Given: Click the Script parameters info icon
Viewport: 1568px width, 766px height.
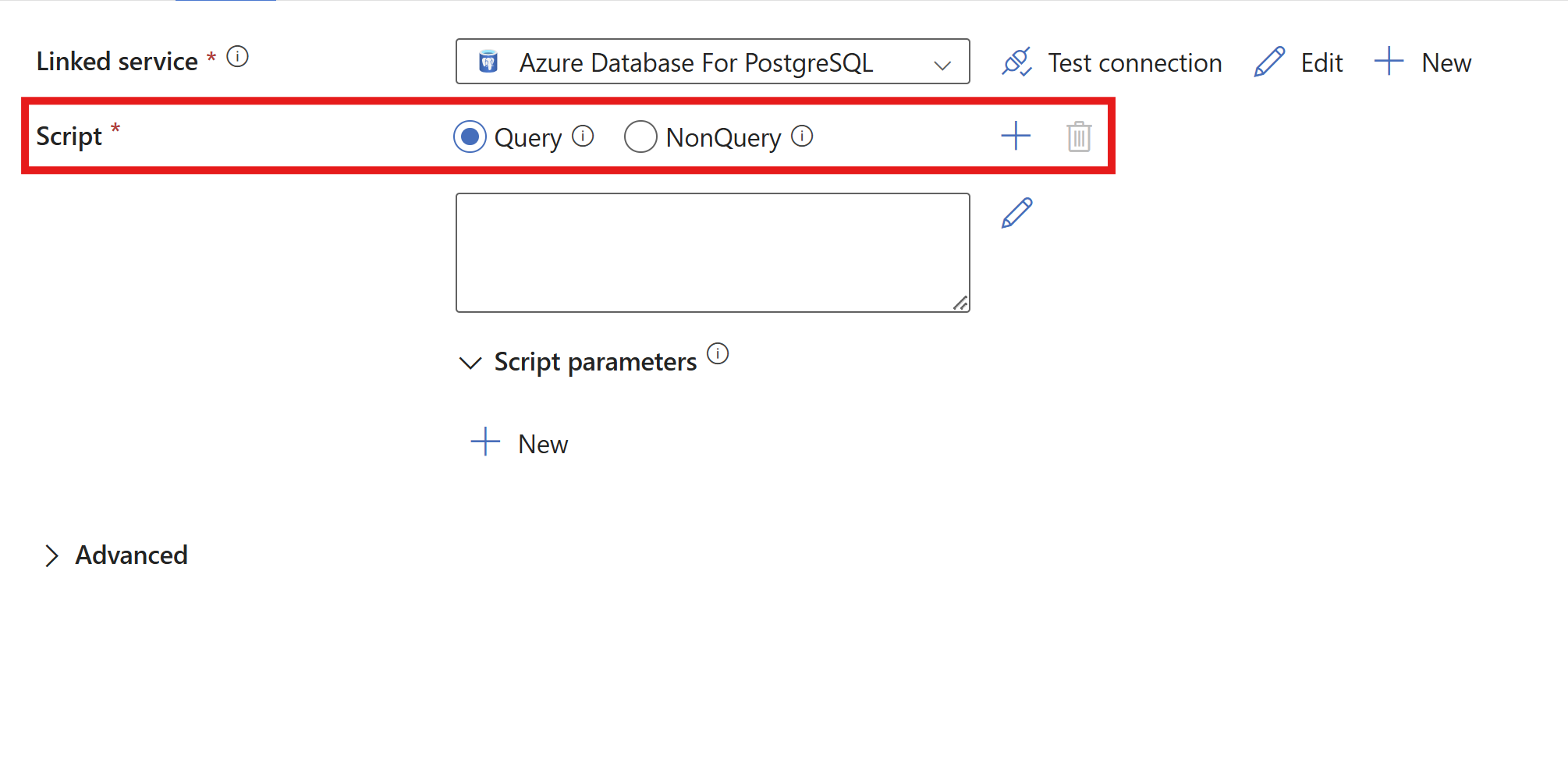Looking at the screenshot, I should pos(718,353).
